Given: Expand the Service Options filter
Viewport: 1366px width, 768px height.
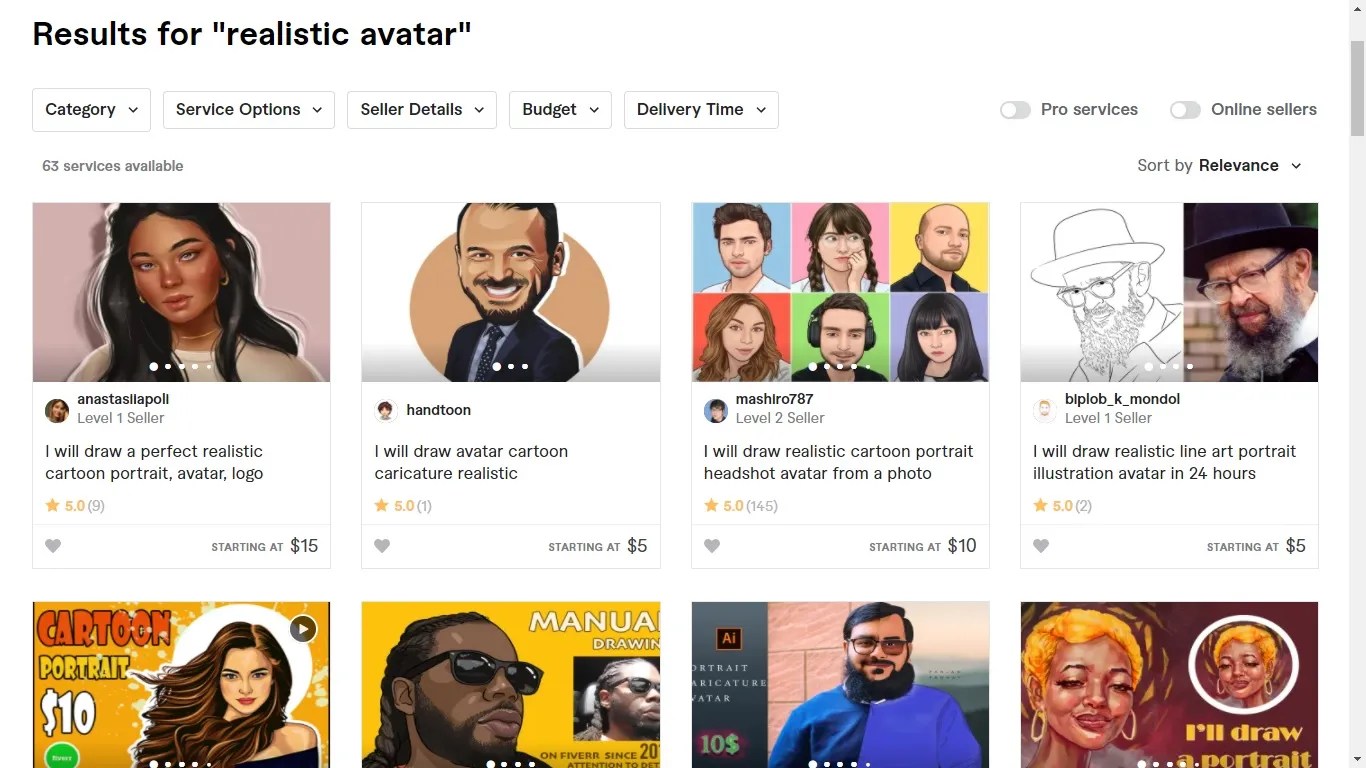Looking at the screenshot, I should 248,110.
